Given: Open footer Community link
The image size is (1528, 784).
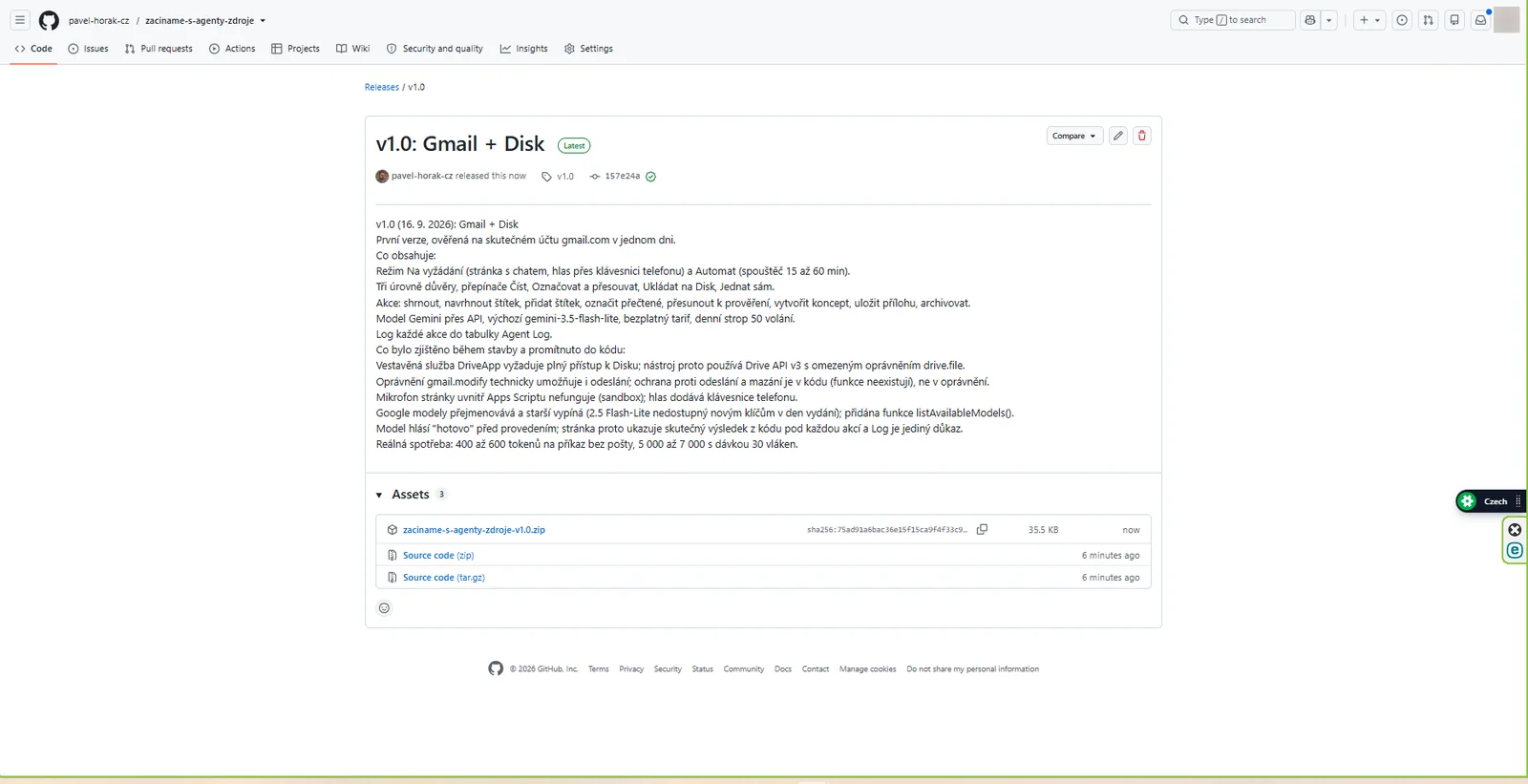Looking at the screenshot, I should pos(744,669).
